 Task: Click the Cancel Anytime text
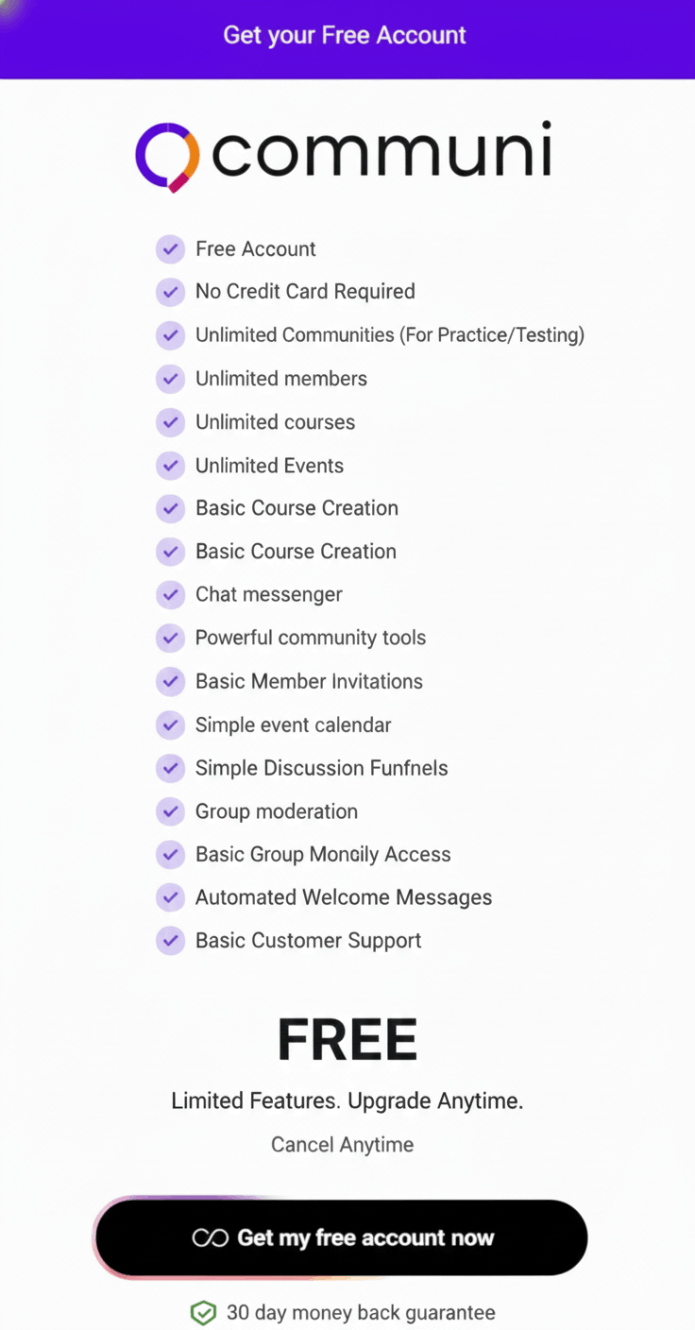point(342,1145)
